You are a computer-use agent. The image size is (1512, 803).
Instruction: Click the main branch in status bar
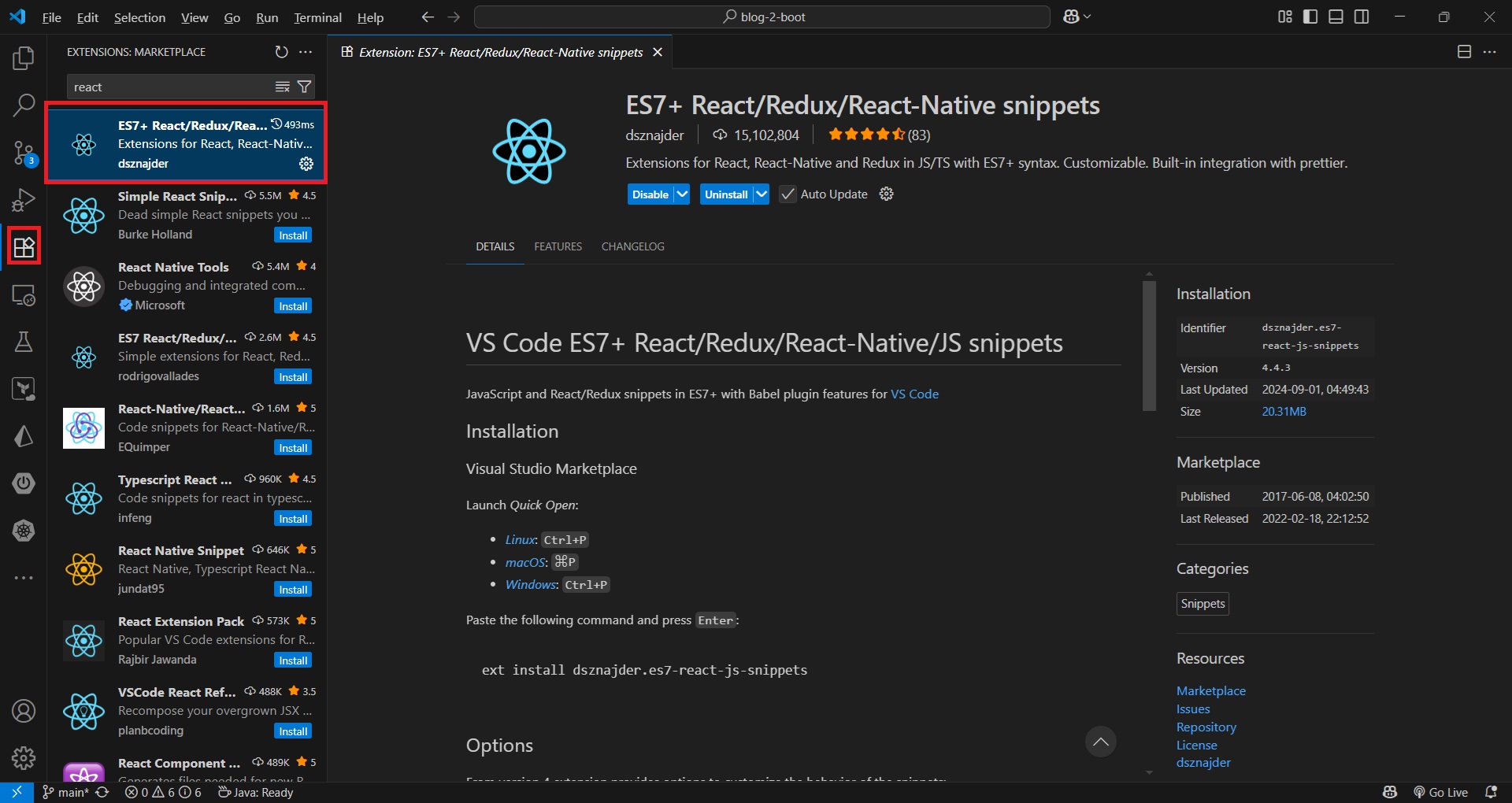[65, 792]
